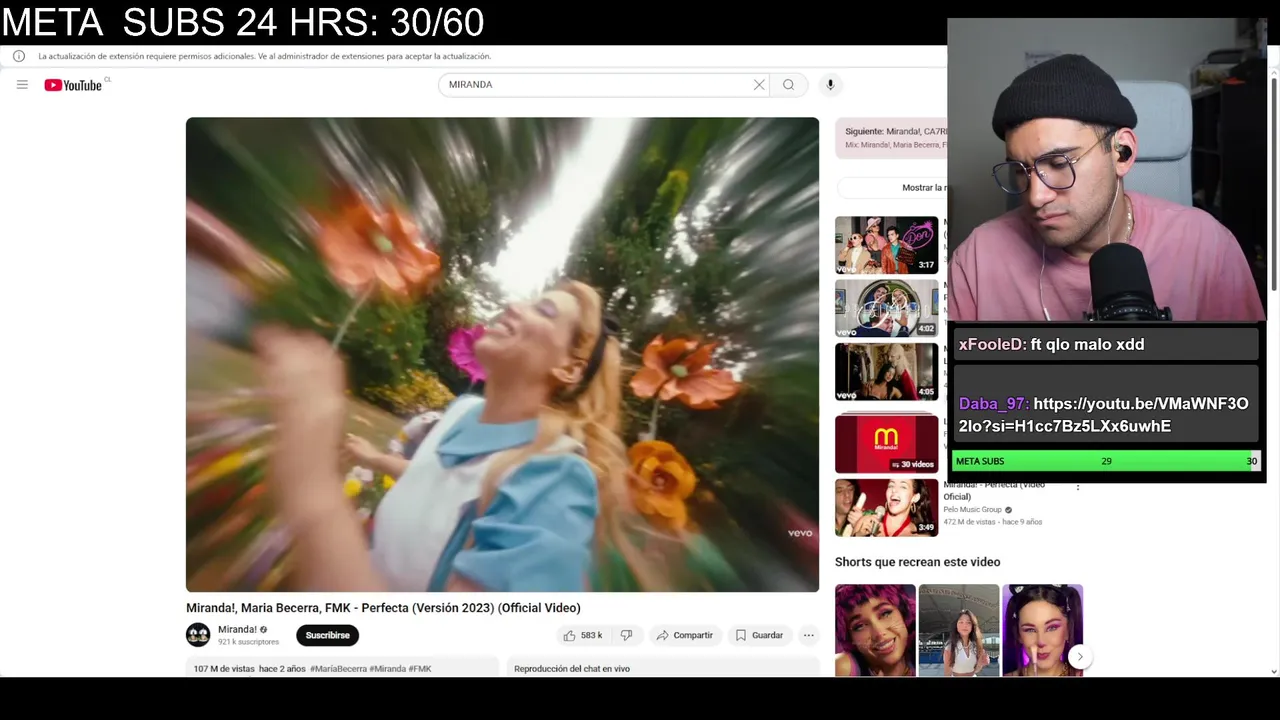This screenshot has width=1280, height=720.
Task: Open the Miranda! channel name link
Action: [x=237, y=630]
